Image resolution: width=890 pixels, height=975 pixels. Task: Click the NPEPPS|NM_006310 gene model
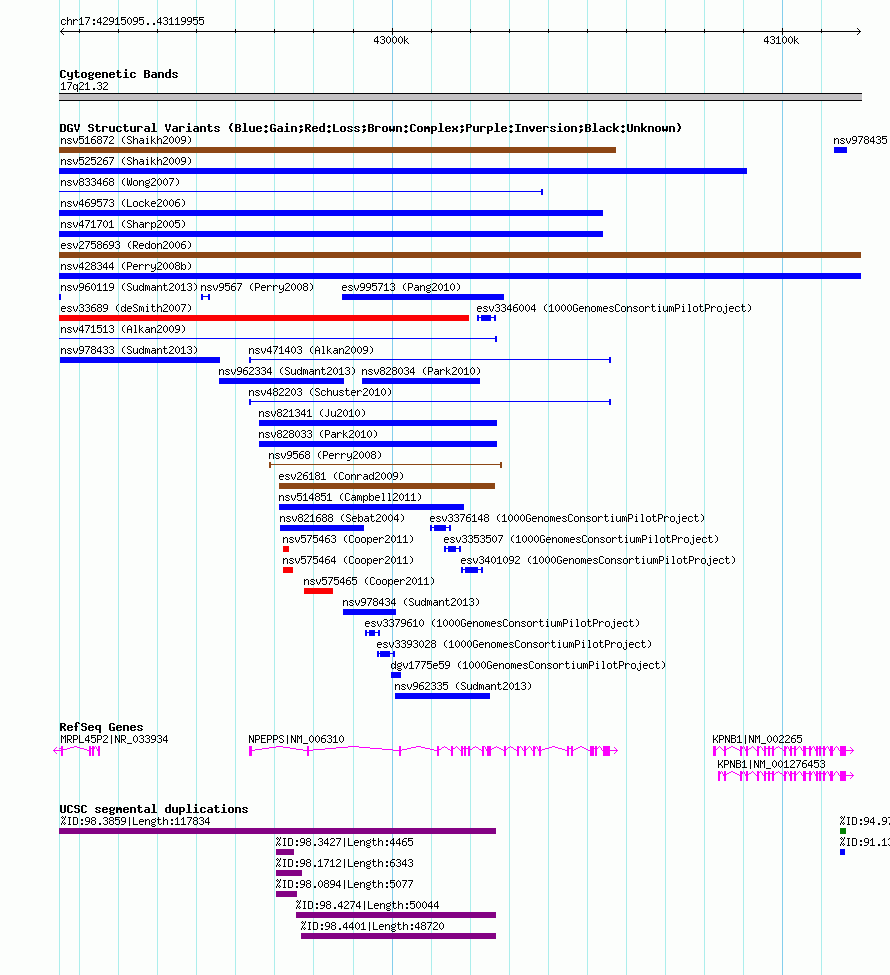point(433,751)
